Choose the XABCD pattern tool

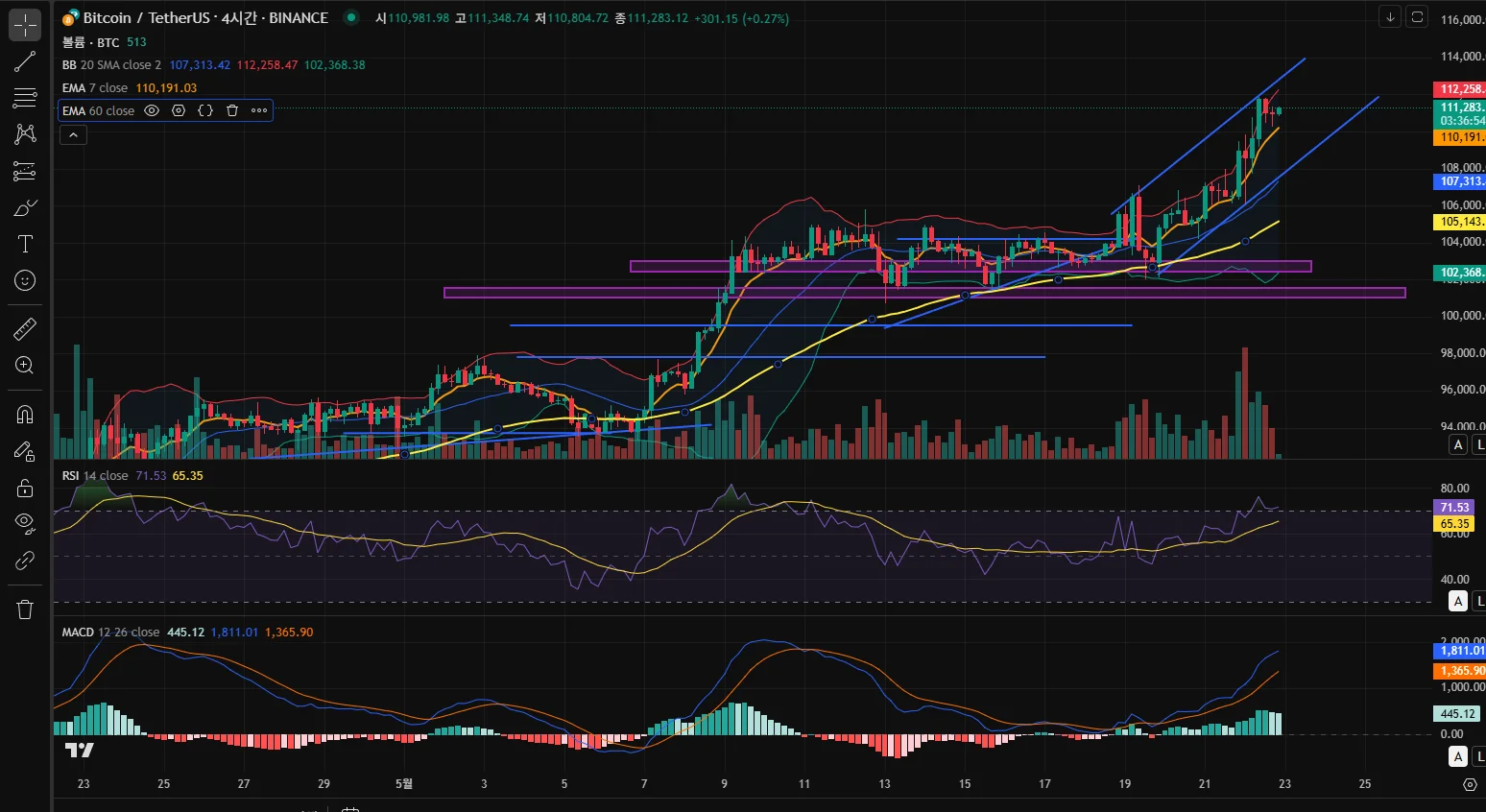(x=25, y=134)
